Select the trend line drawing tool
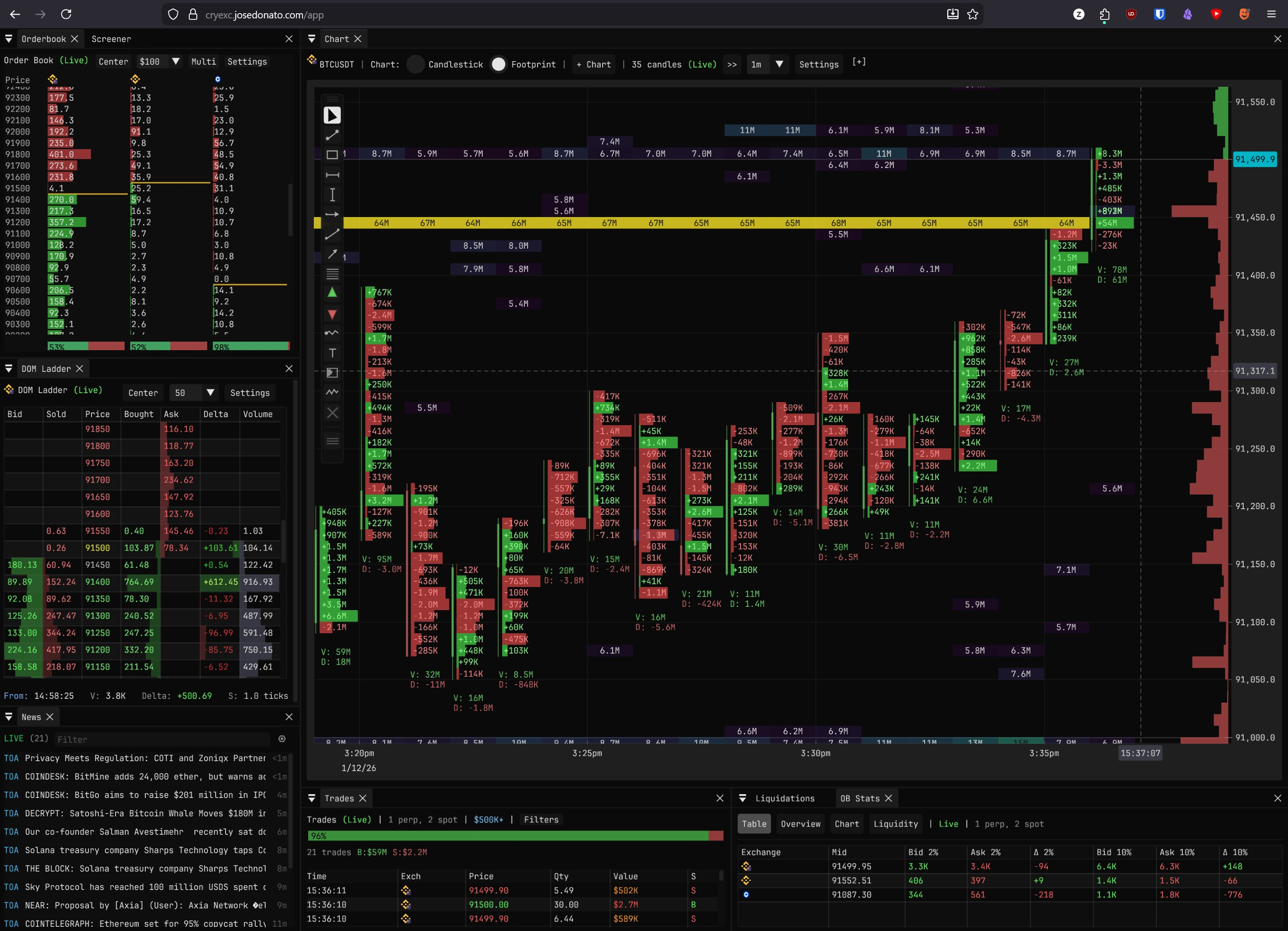Viewport: 1288px width, 931px height. tap(332, 135)
